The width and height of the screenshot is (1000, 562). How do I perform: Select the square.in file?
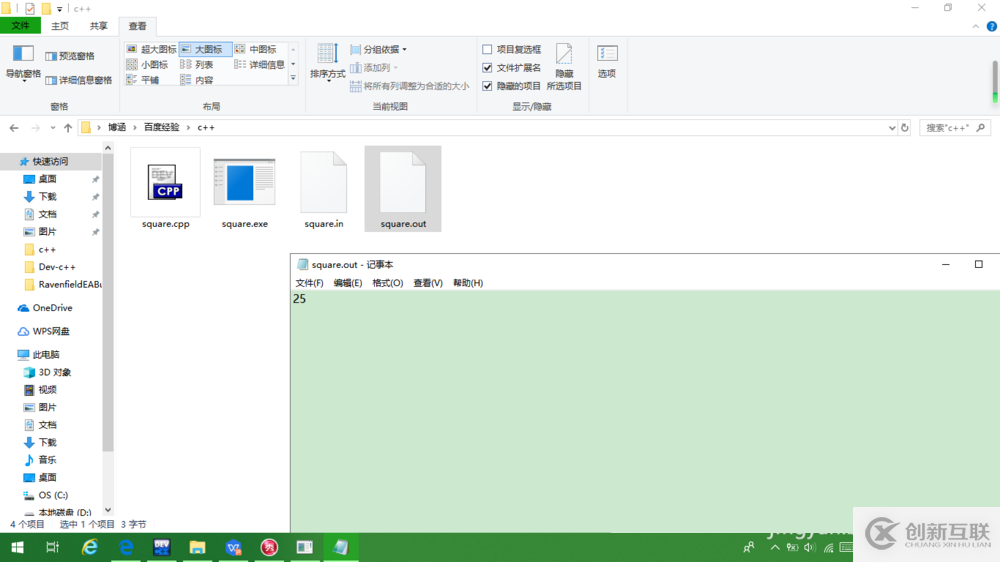click(x=324, y=189)
